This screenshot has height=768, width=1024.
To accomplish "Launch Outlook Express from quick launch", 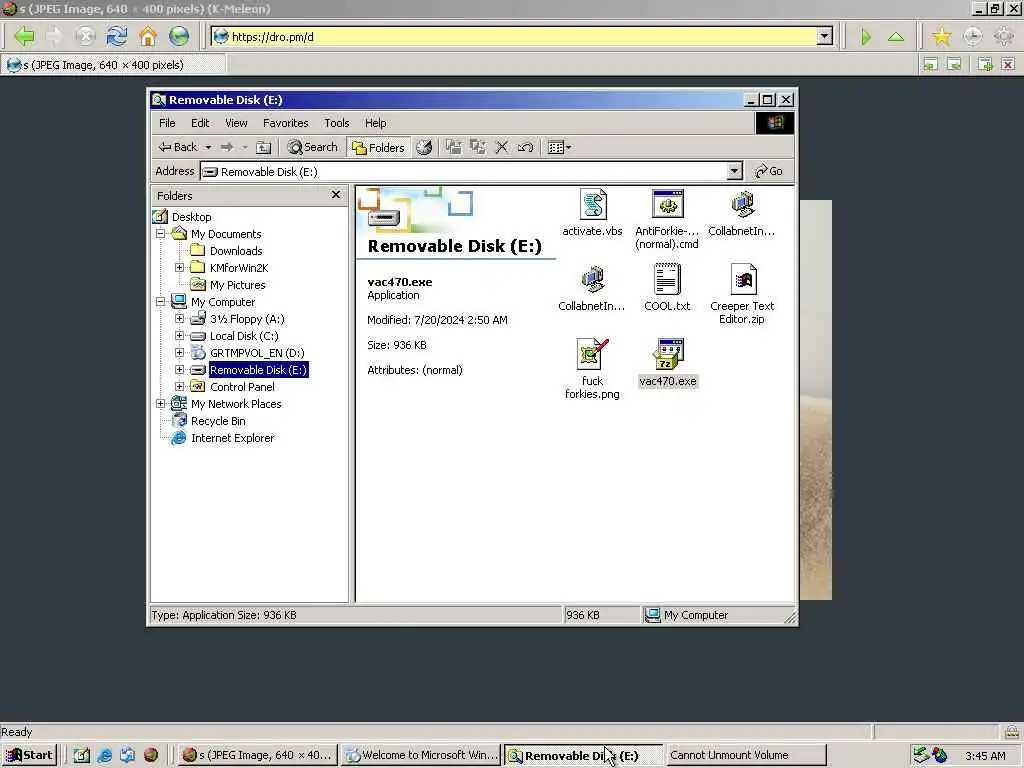I will click(x=127, y=755).
